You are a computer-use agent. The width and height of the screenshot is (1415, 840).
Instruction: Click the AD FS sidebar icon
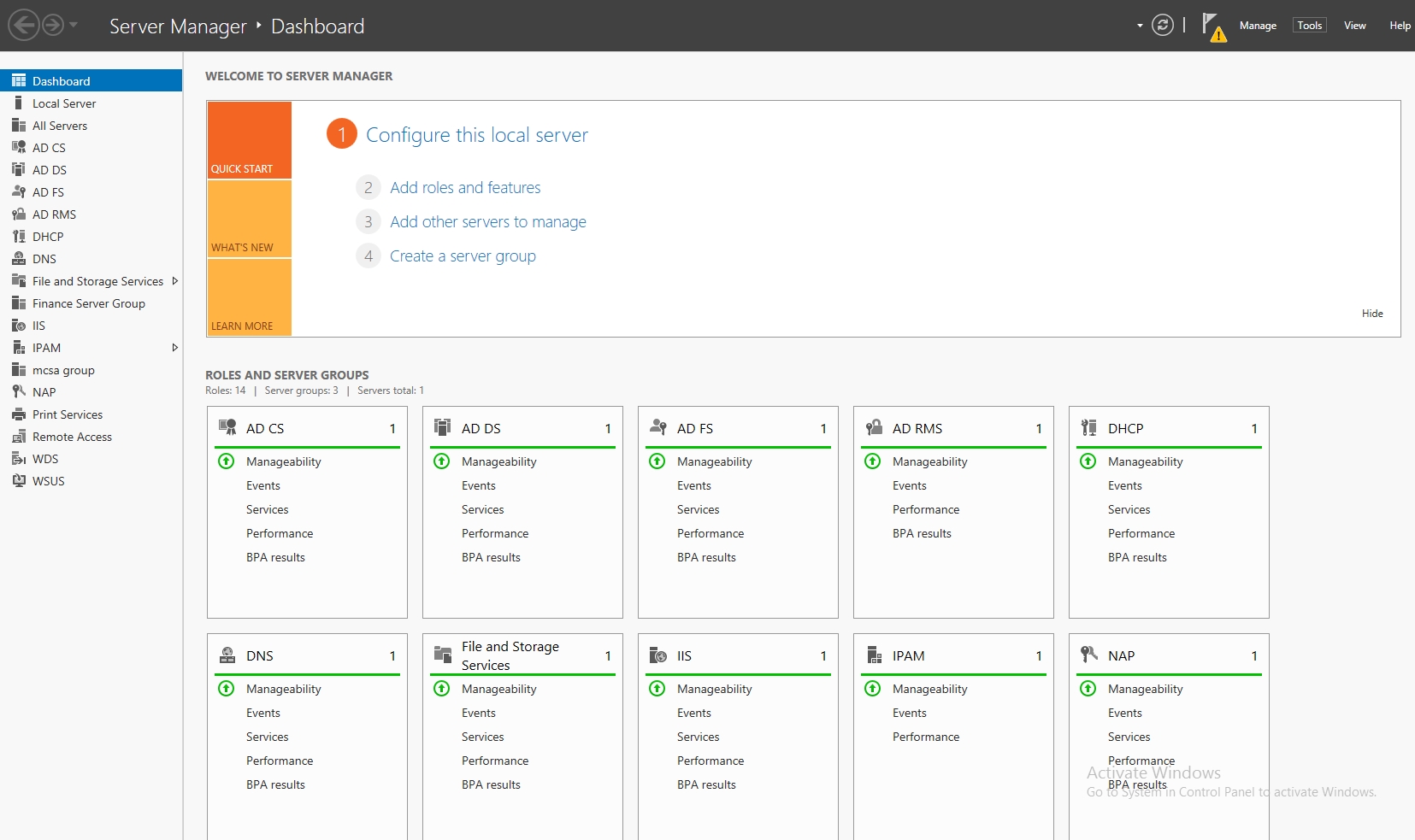point(18,191)
